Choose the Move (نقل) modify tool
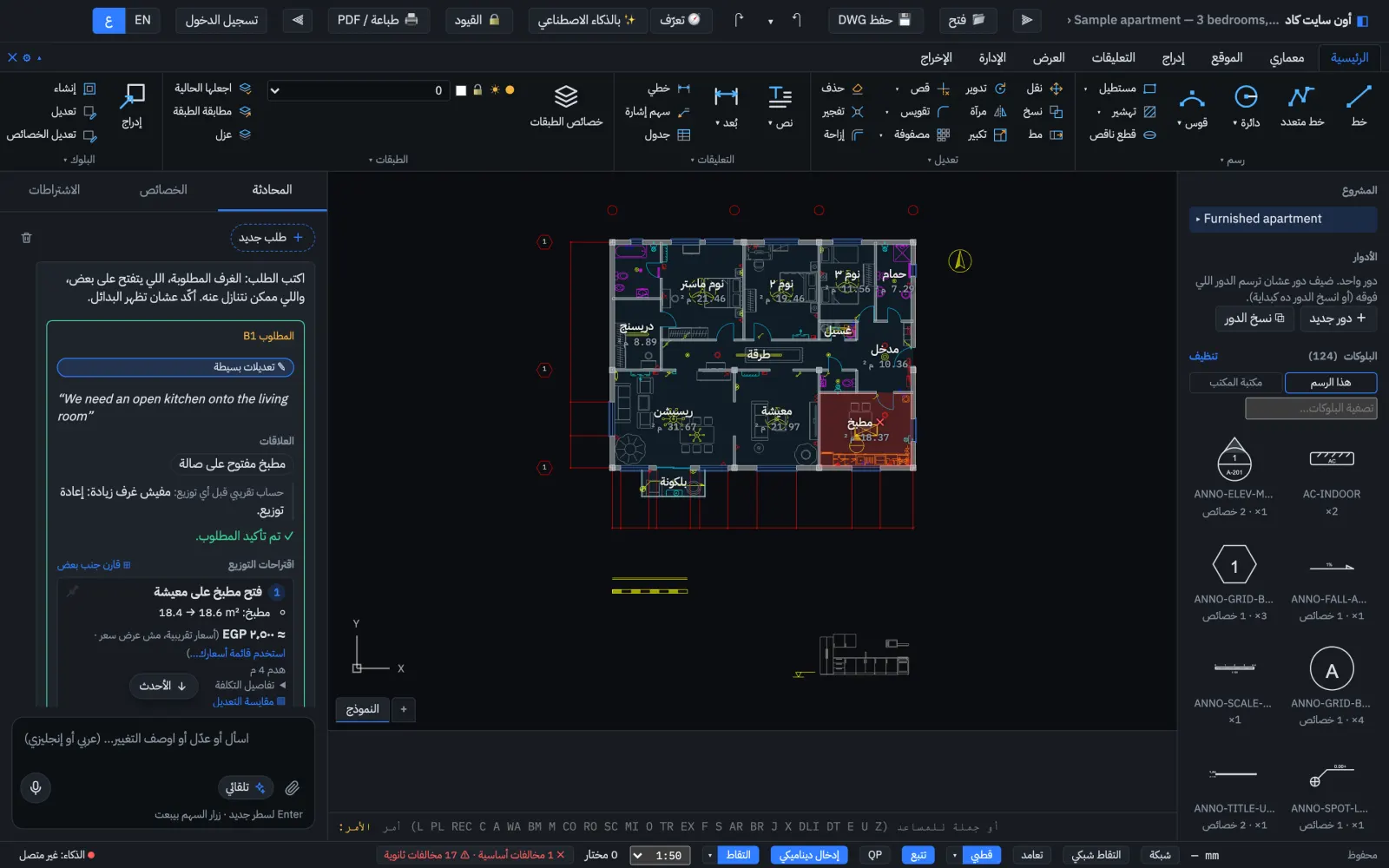 [x=1044, y=89]
